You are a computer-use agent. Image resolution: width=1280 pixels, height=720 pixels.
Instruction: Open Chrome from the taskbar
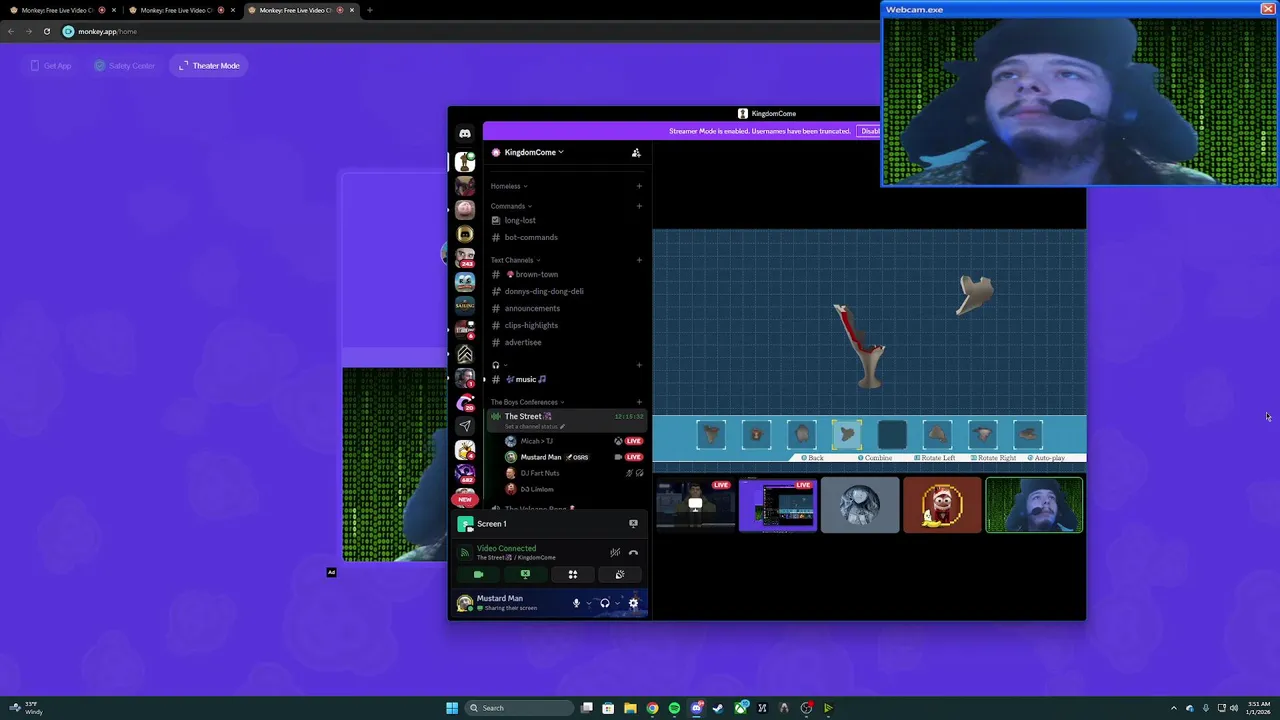[652, 708]
